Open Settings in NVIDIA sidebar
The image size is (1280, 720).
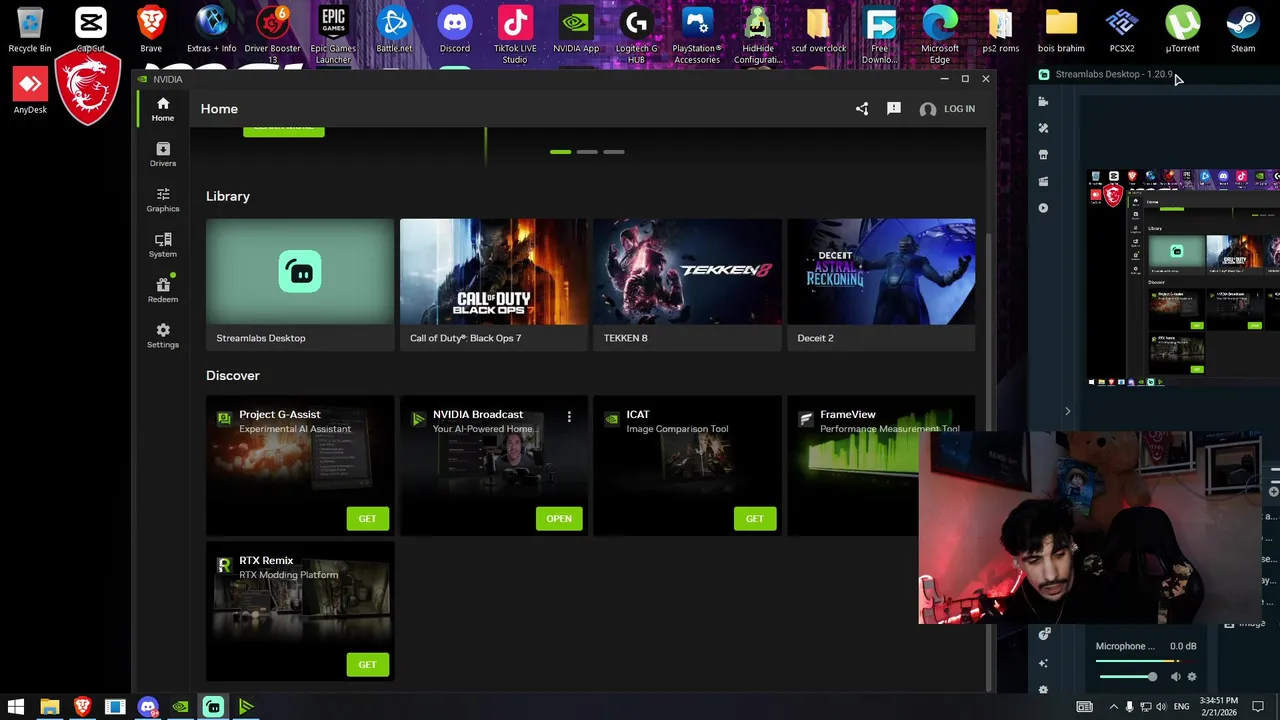pyautogui.click(x=163, y=336)
